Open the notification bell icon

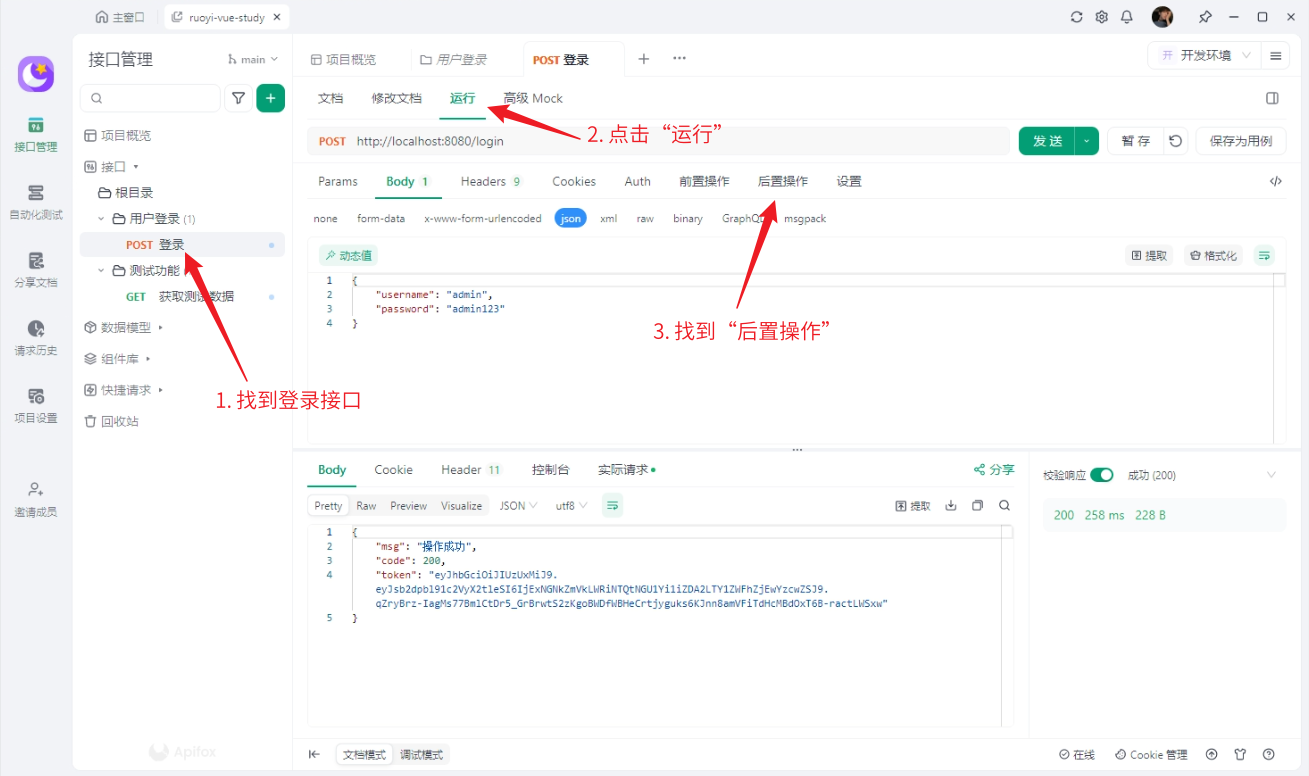[x=1127, y=17]
